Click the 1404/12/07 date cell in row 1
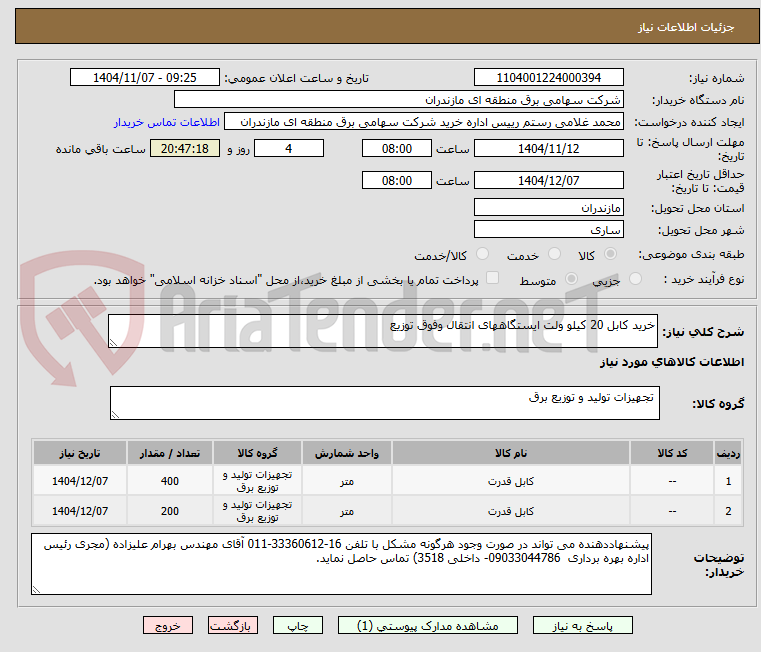 click(x=80, y=481)
